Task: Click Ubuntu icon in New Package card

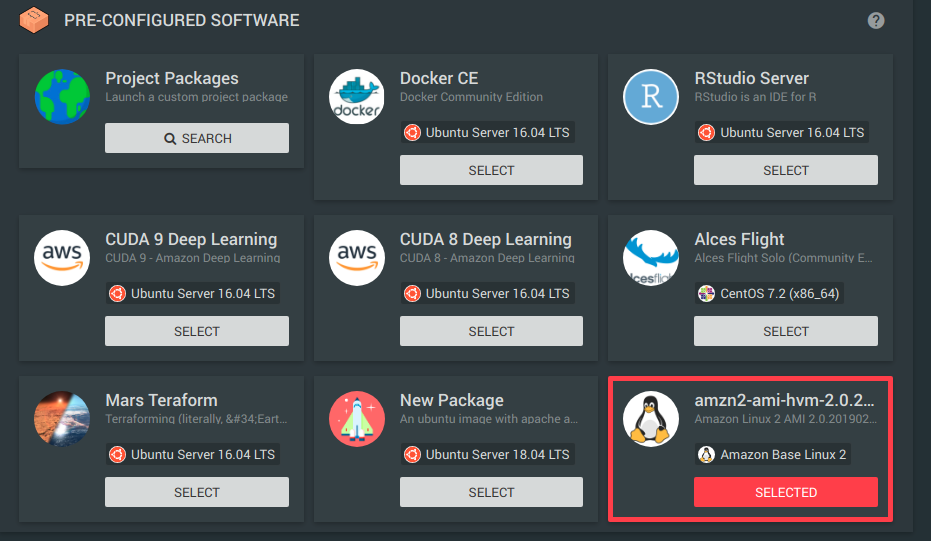Action: point(412,454)
